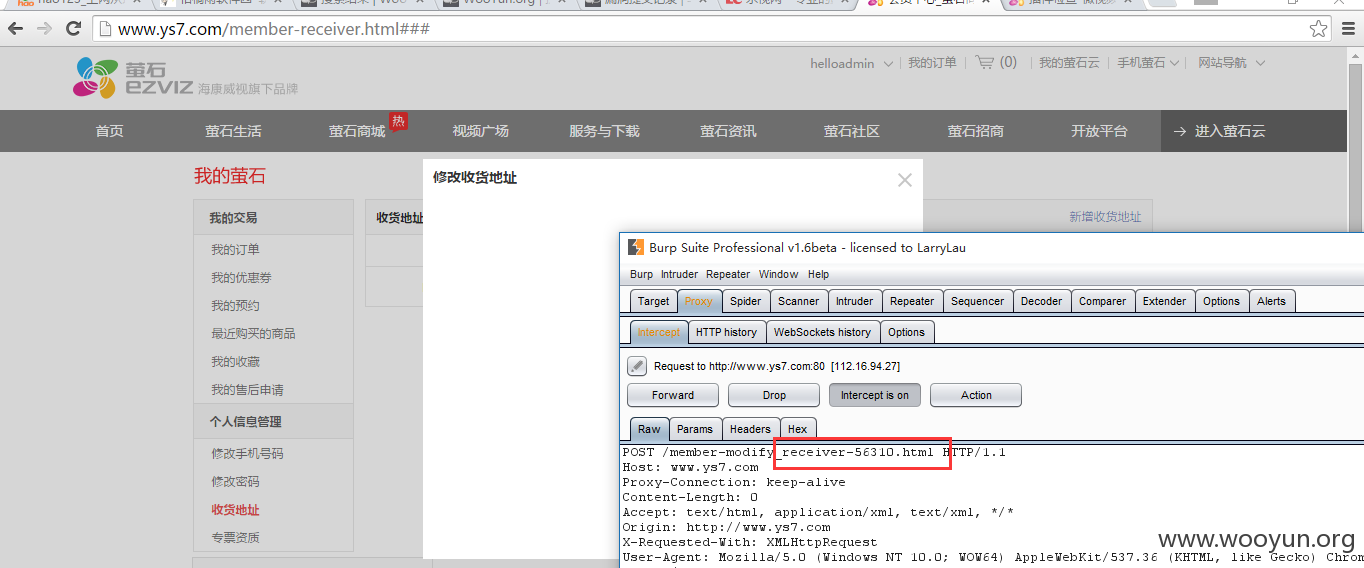Switch to Spider tab
Viewport: 1364px width, 568px height.
tap(745, 301)
